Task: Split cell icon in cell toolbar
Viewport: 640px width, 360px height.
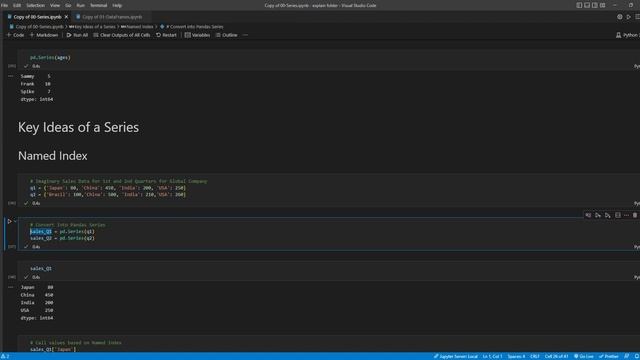Action: click(618, 215)
